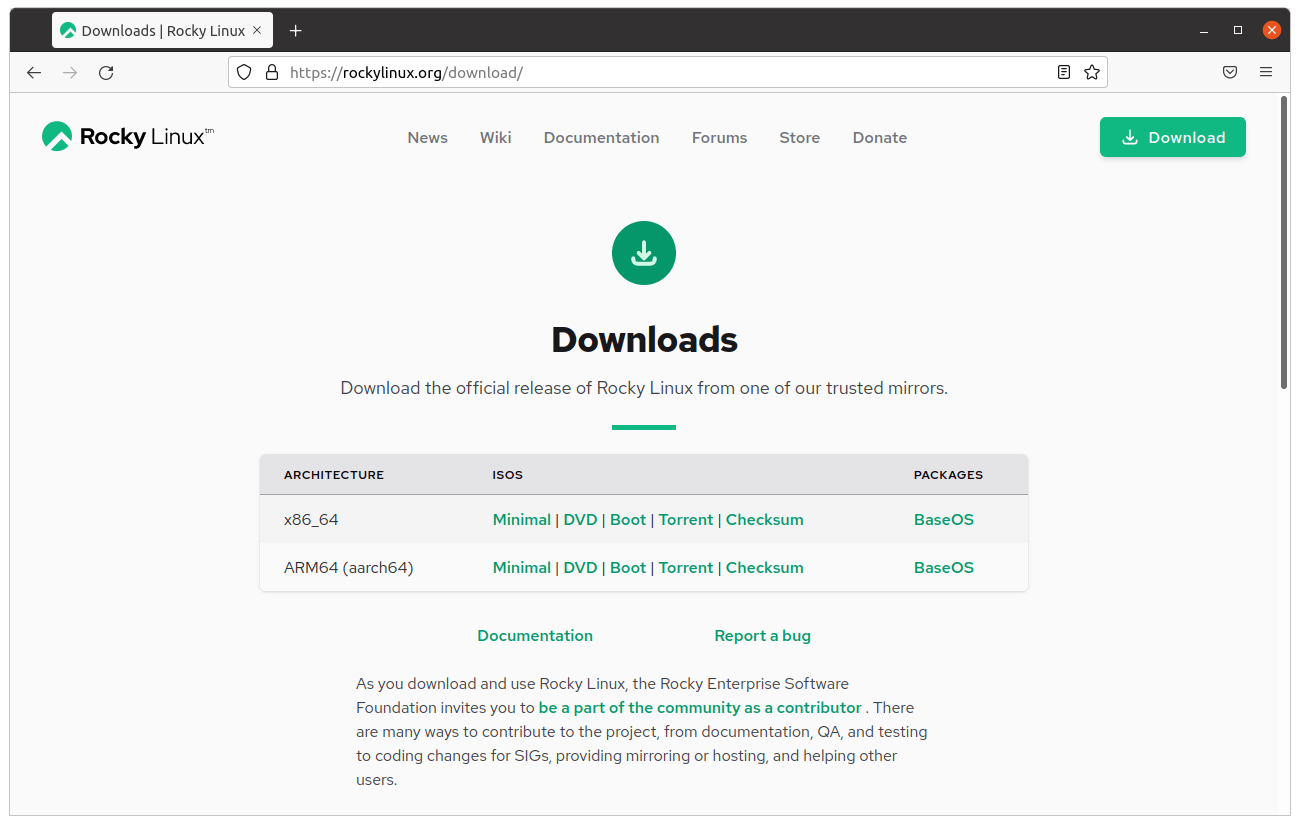This screenshot has width=1300, height=825.
Task: Click the 'ARCHITECTURE' column header
Action: pyautogui.click(x=334, y=475)
